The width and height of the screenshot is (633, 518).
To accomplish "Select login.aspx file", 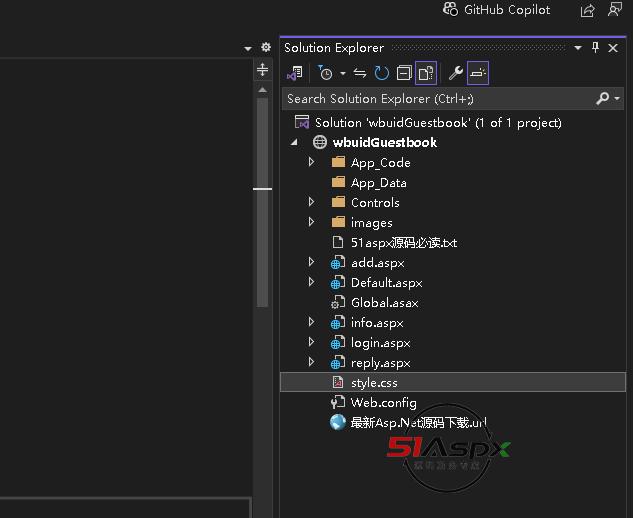I will click(380, 343).
